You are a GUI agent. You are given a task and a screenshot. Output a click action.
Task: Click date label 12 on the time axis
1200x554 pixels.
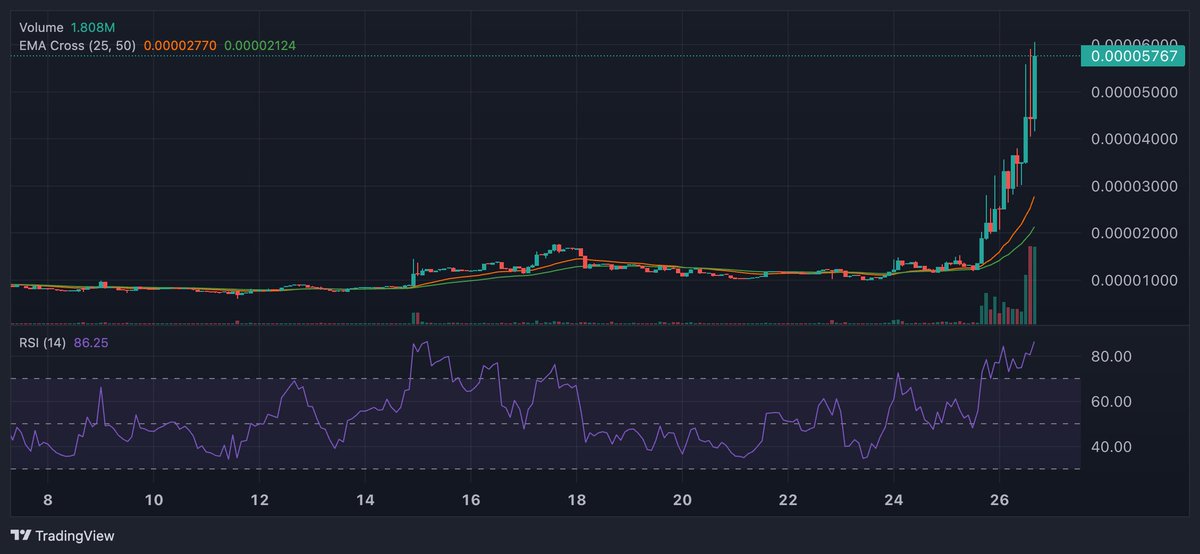[x=259, y=500]
